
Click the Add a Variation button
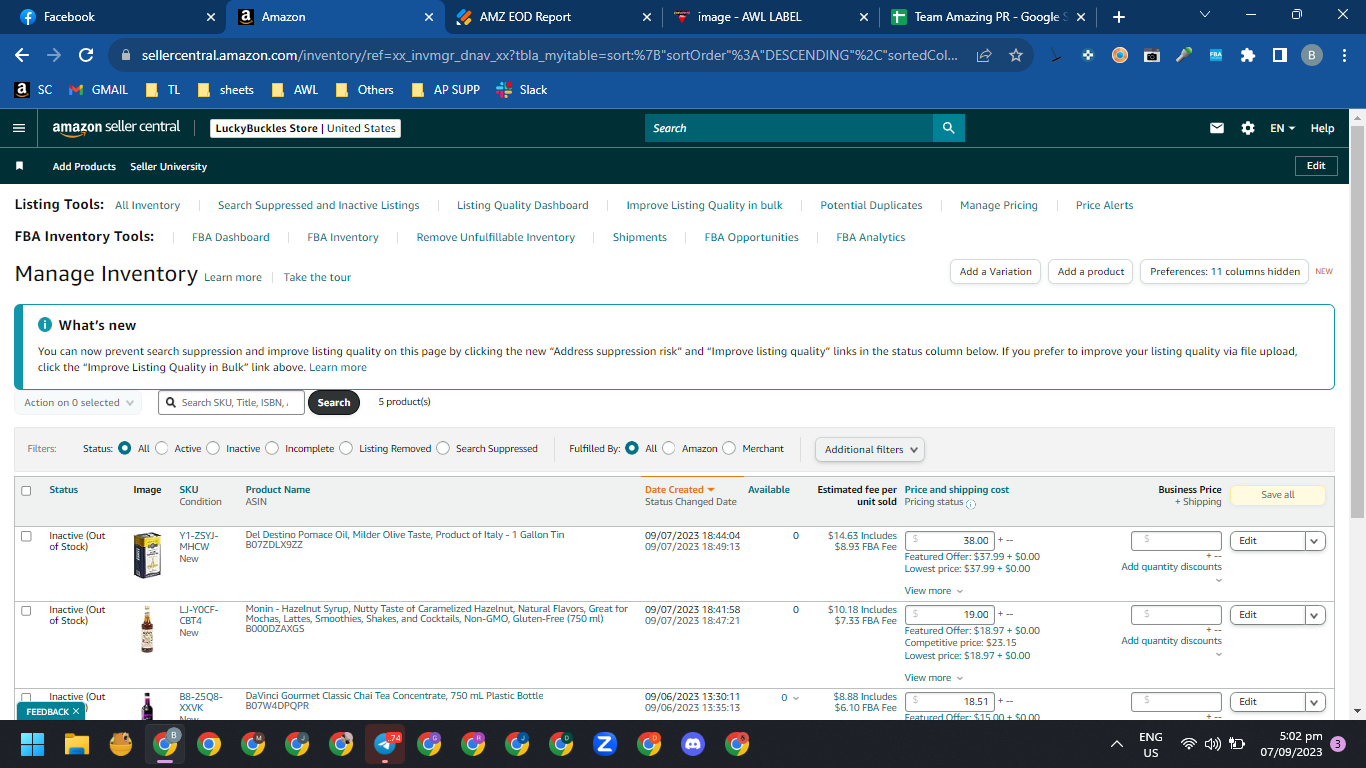[995, 272]
